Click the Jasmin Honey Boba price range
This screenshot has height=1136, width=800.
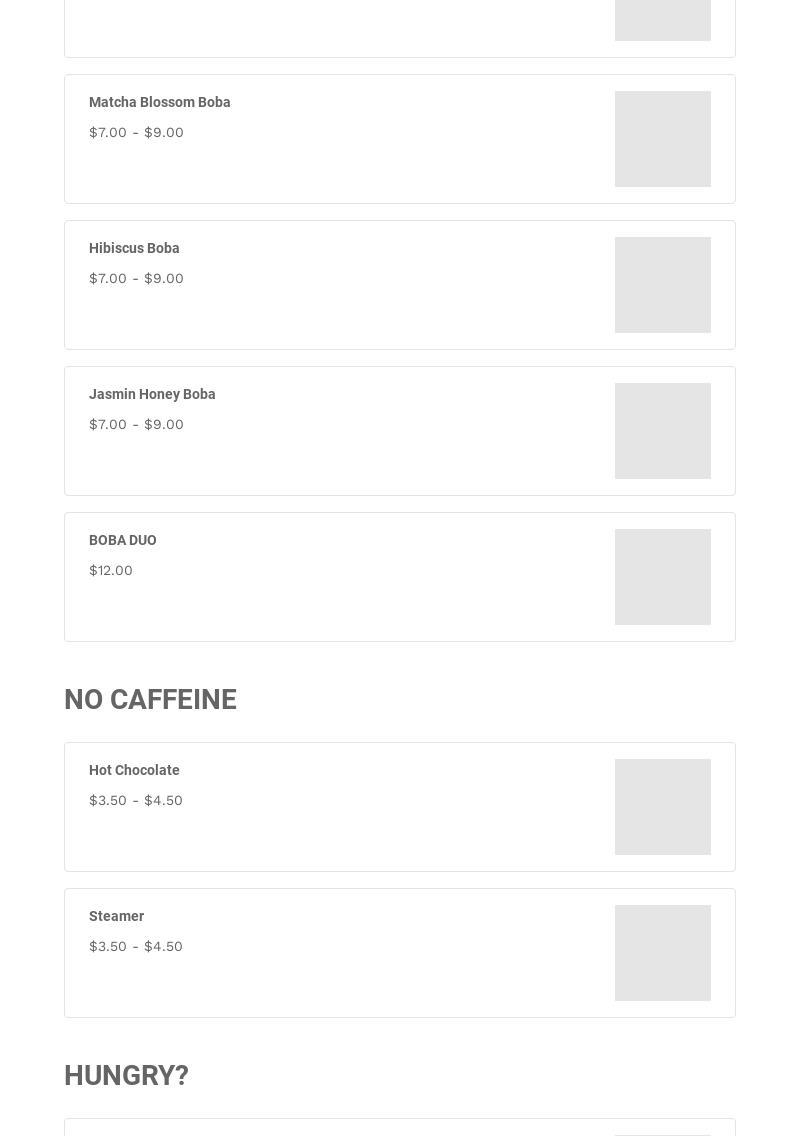click(x=136, y=424)
